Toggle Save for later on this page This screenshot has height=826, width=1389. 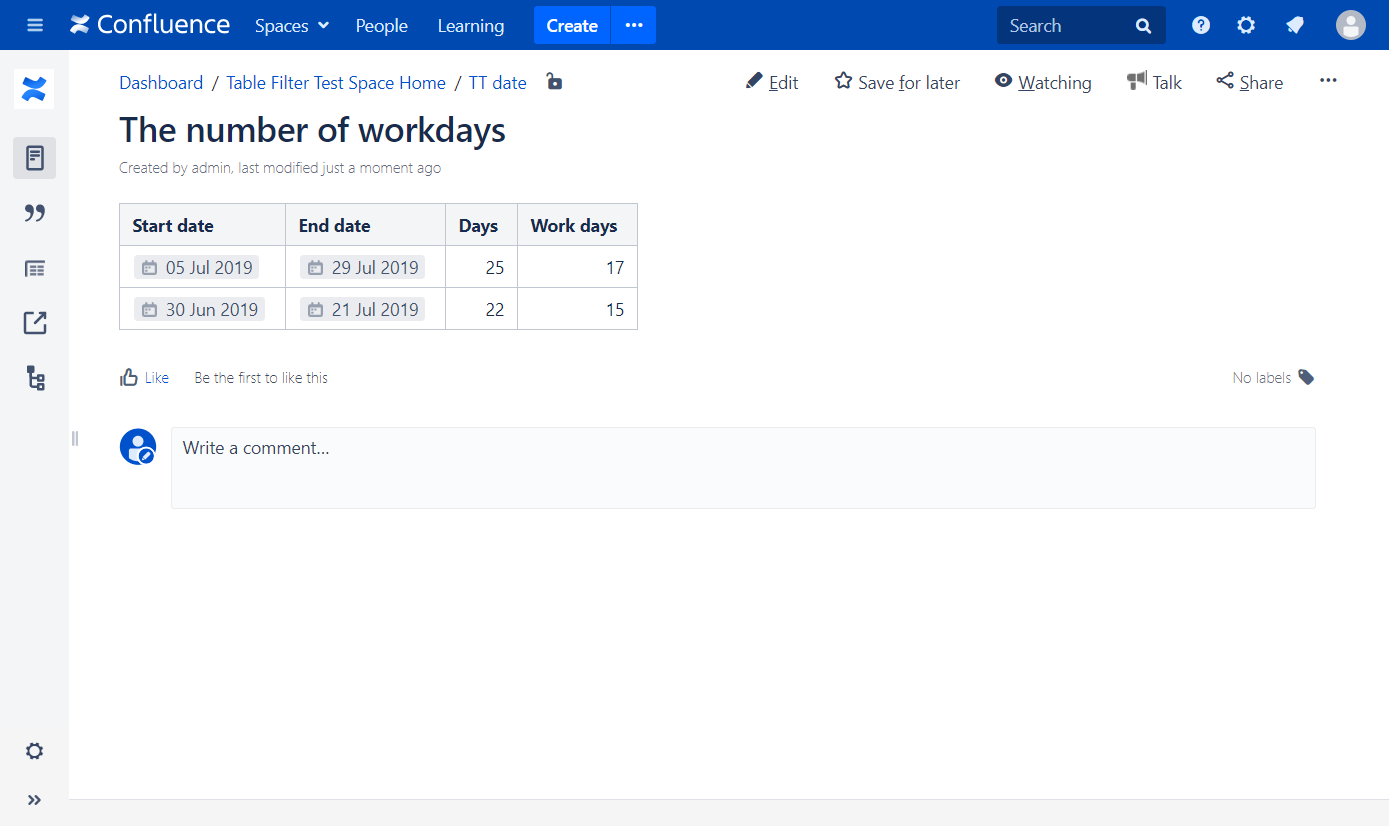point(896,82)
